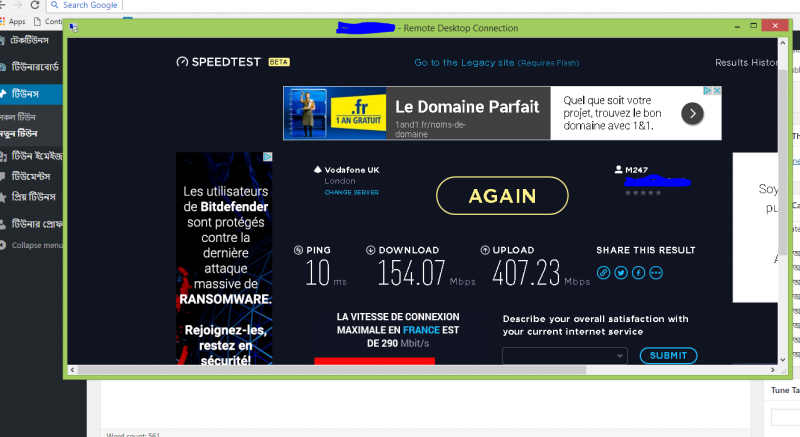Screen dimensions: 800x437
Task: Select টিউনস menu item in sidebar
Action: [31, 94]
